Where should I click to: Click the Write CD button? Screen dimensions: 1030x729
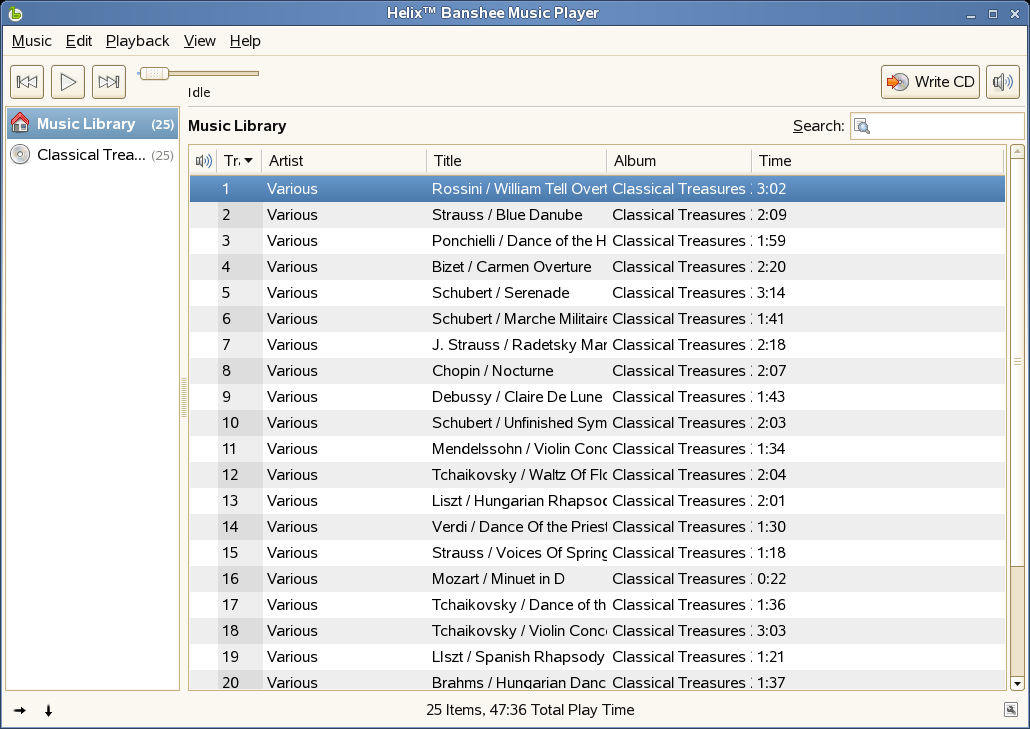point(930,82)
